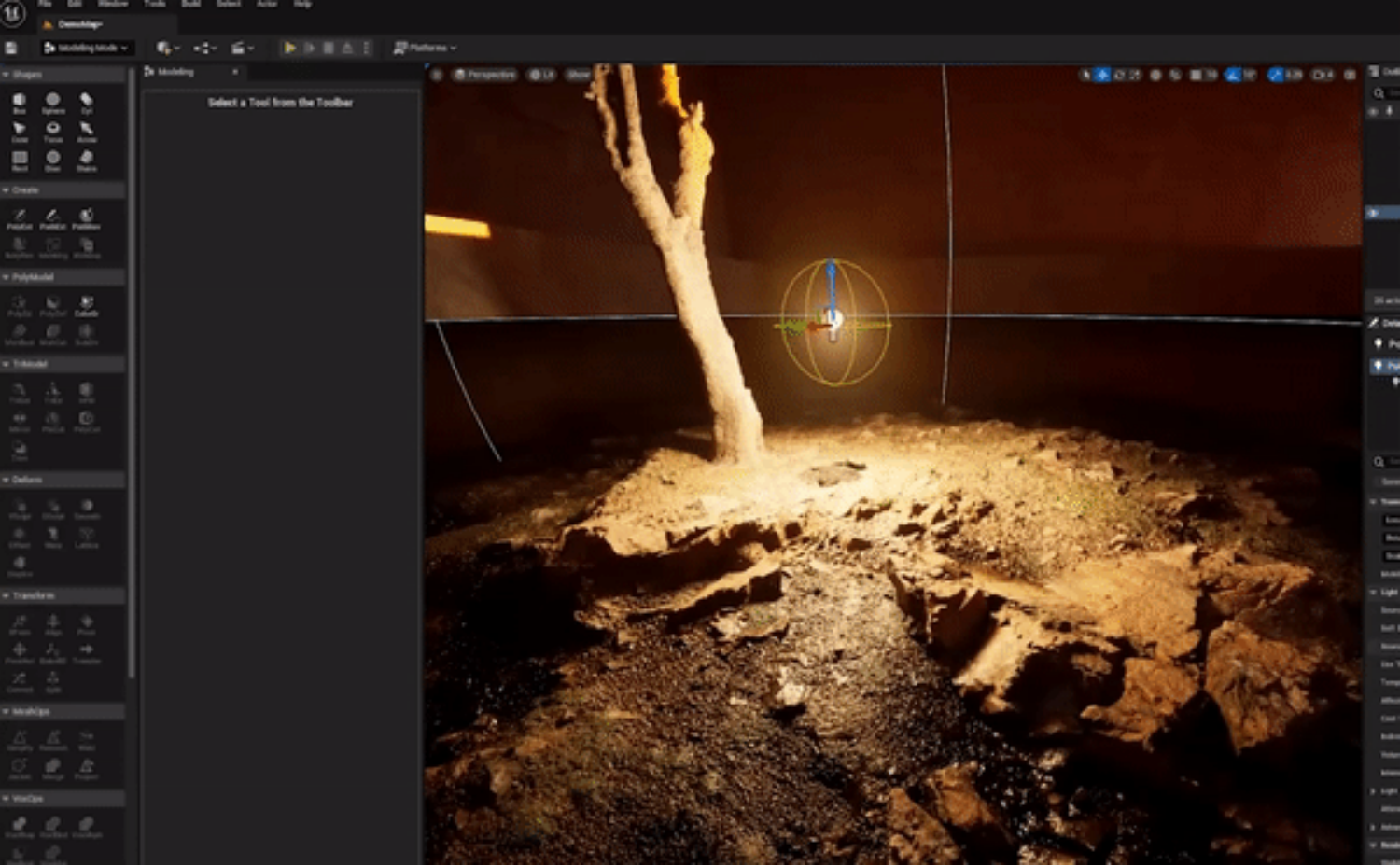1400x866 pixels.
Task: Toggle world or local coordinate space
Action: [x=1155, y=75]
